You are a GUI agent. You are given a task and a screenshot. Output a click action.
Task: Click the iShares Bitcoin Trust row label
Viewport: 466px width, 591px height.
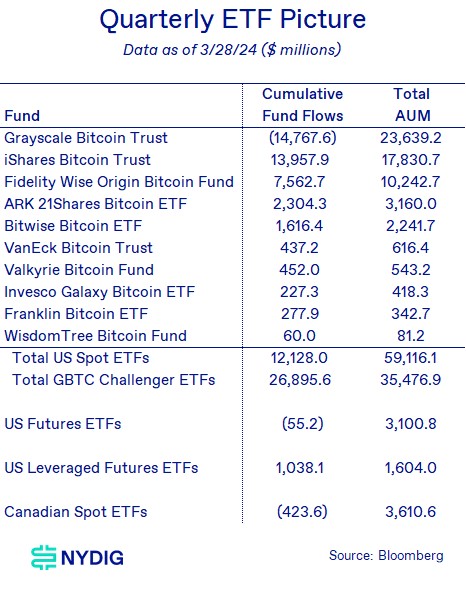tap(77, 160)
